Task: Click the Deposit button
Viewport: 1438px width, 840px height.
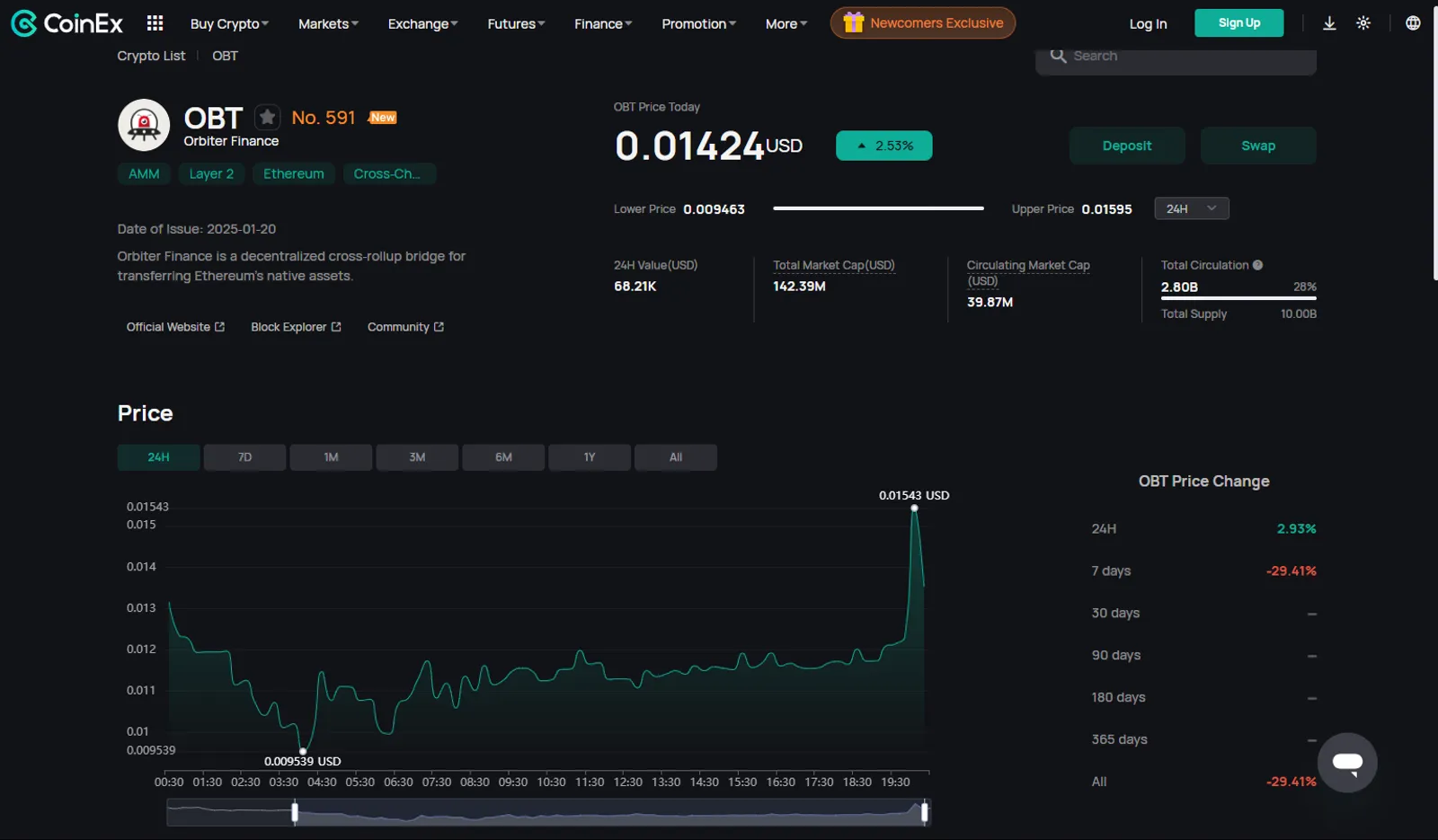Action: coord(1127,146)
